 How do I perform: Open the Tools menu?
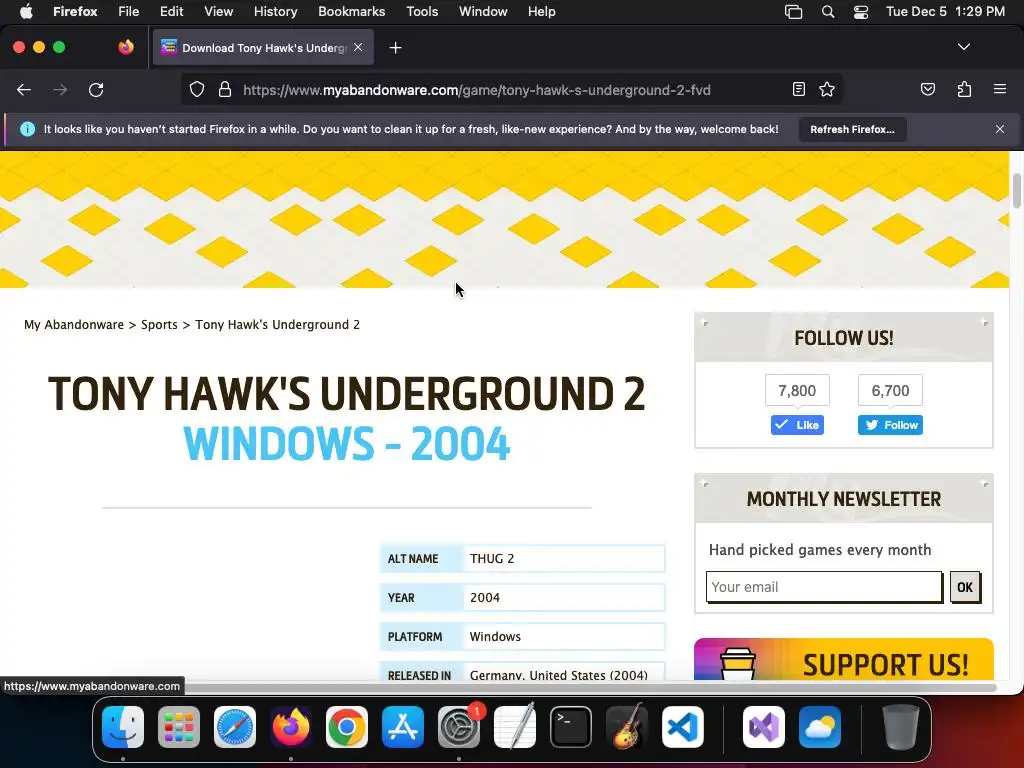423,11
